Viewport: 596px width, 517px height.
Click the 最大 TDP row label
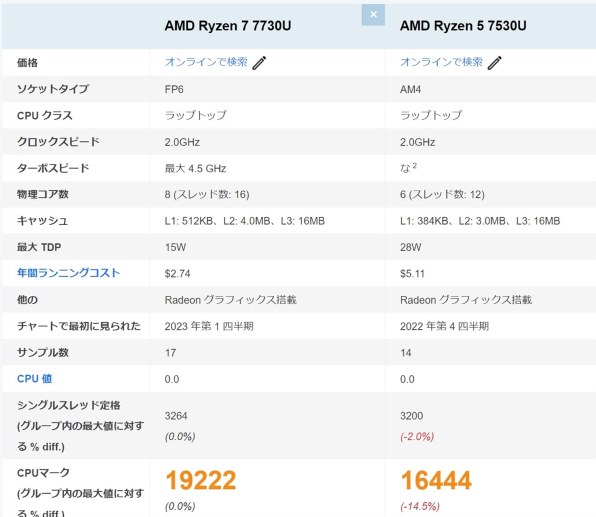click(39, 247)
